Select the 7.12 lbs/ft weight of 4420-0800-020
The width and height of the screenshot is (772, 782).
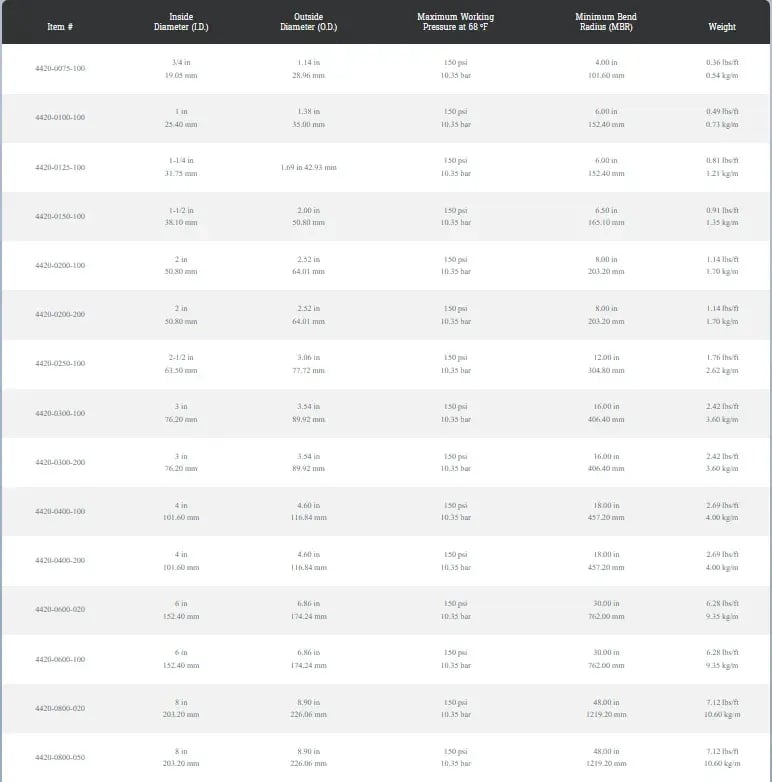point(722,702)
